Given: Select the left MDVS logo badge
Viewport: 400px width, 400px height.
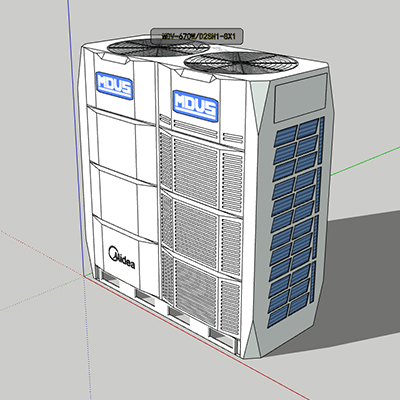Looking at the screenshot, I should point(114,86).
